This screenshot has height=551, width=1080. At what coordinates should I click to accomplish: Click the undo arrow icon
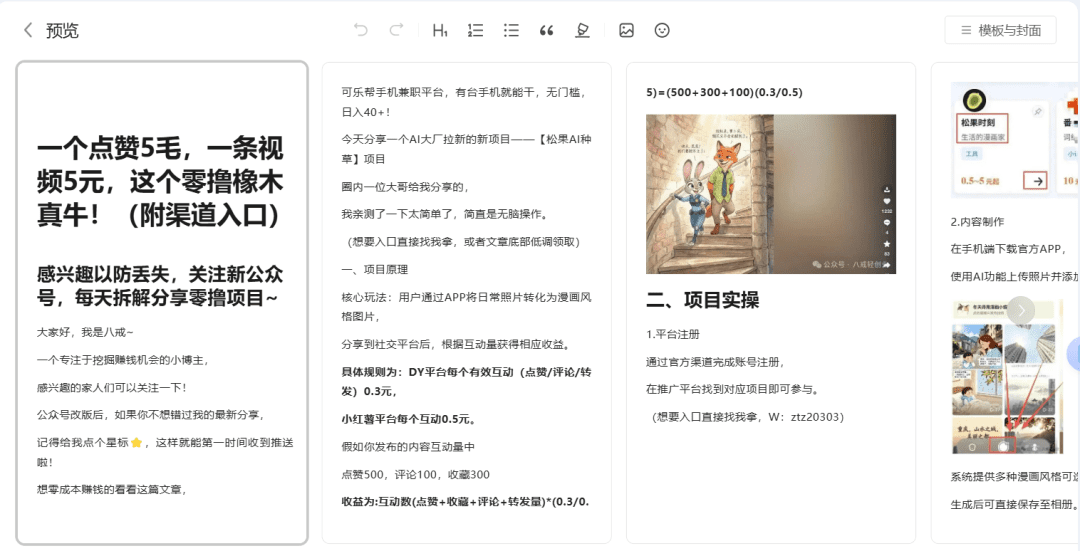point(361,30)
